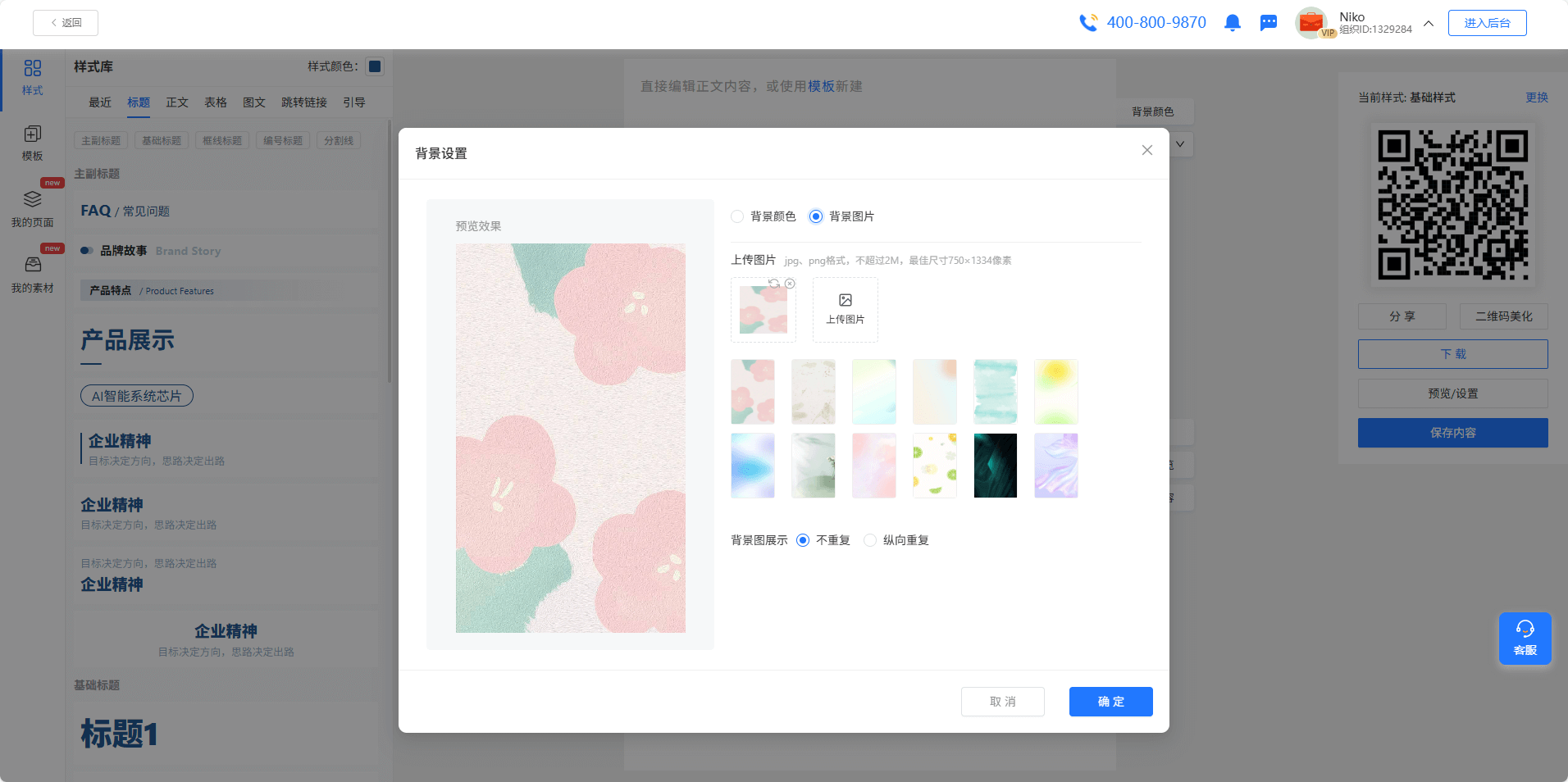The height and width of the screenshot is (782, 1568).
Task: Remove the uploaded image with the x icon
Action: click(790, 284)
